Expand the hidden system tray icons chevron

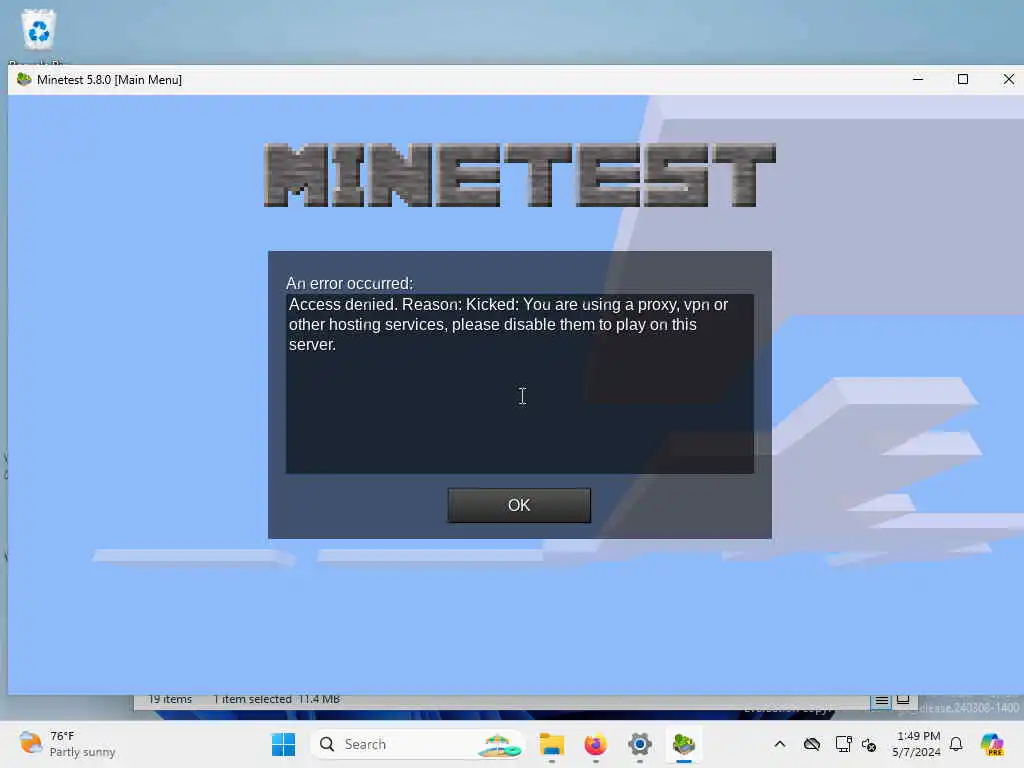click(780, 744)
